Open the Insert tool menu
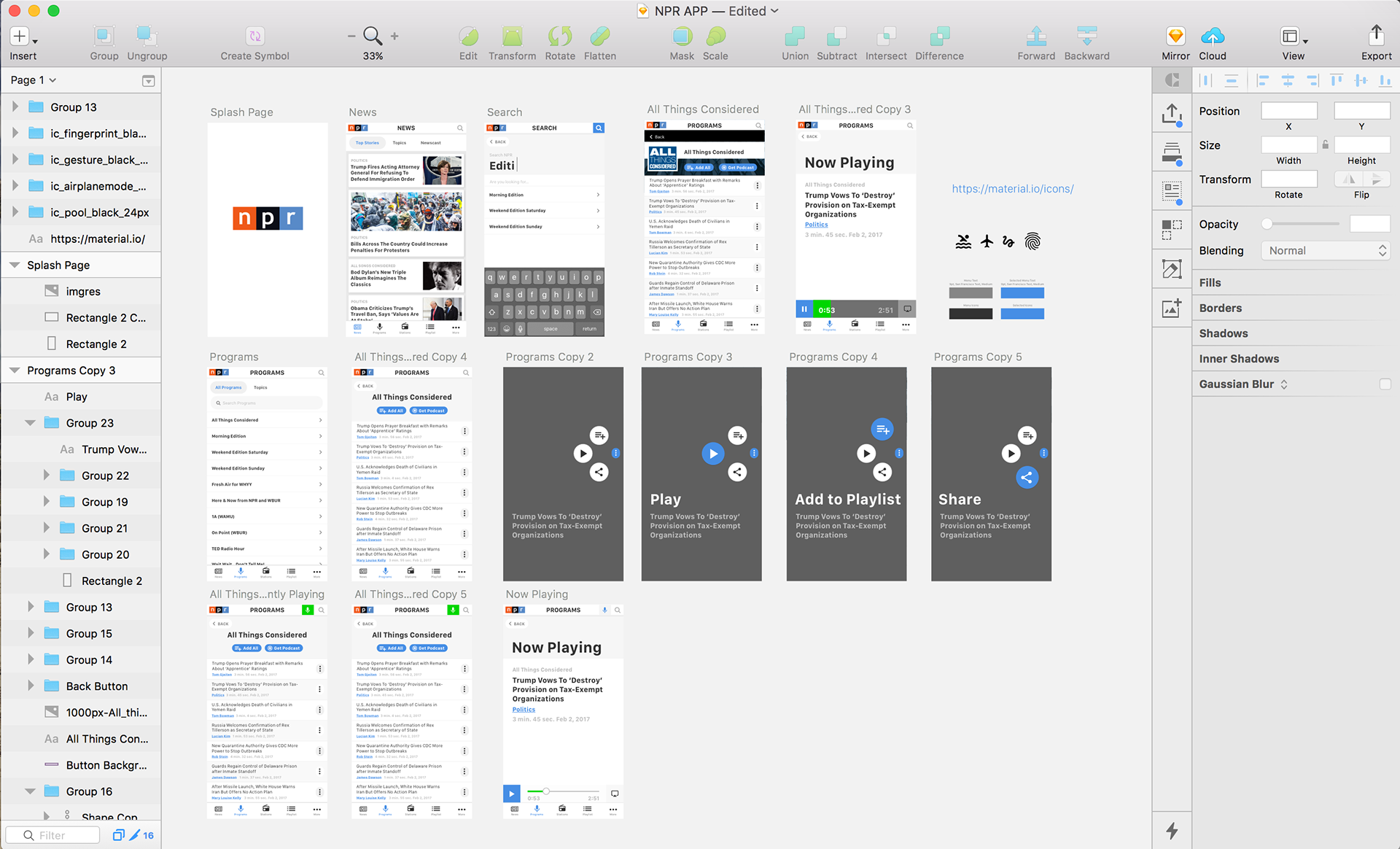Viewport: 1400px width, 849px height. (x=23, y=36)
